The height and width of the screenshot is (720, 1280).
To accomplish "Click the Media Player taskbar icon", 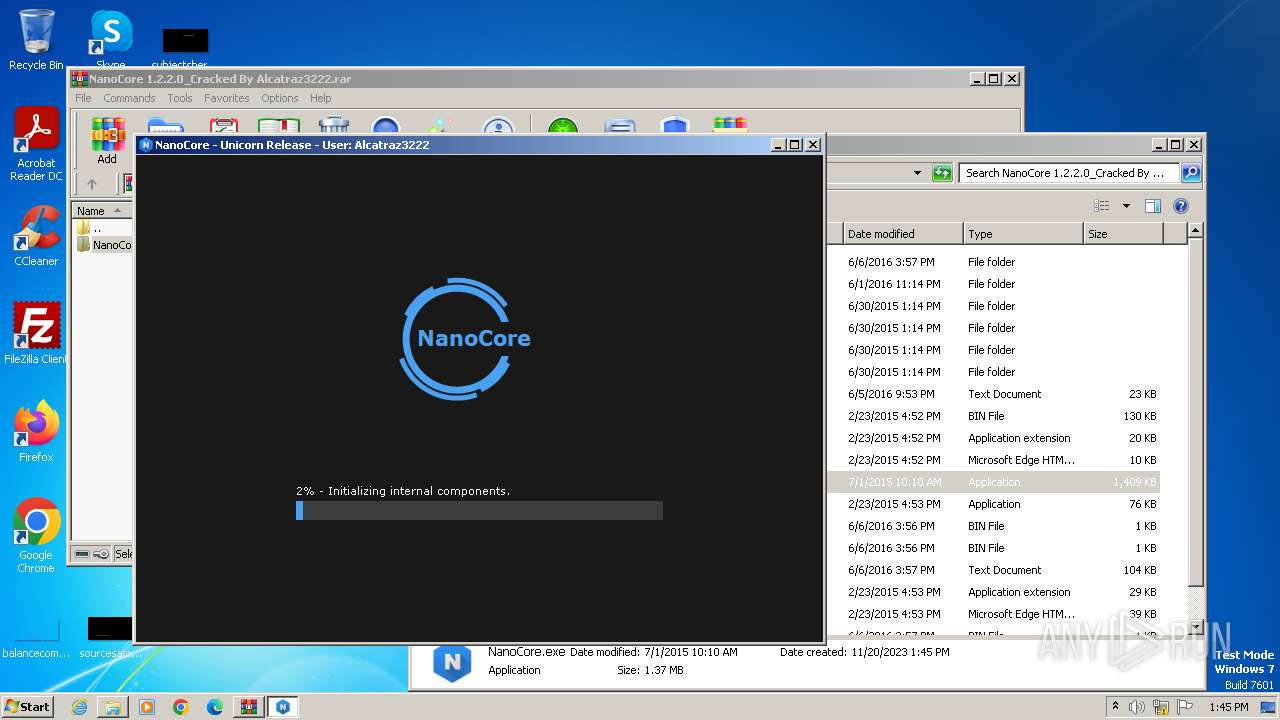I will tap(147, 707).
